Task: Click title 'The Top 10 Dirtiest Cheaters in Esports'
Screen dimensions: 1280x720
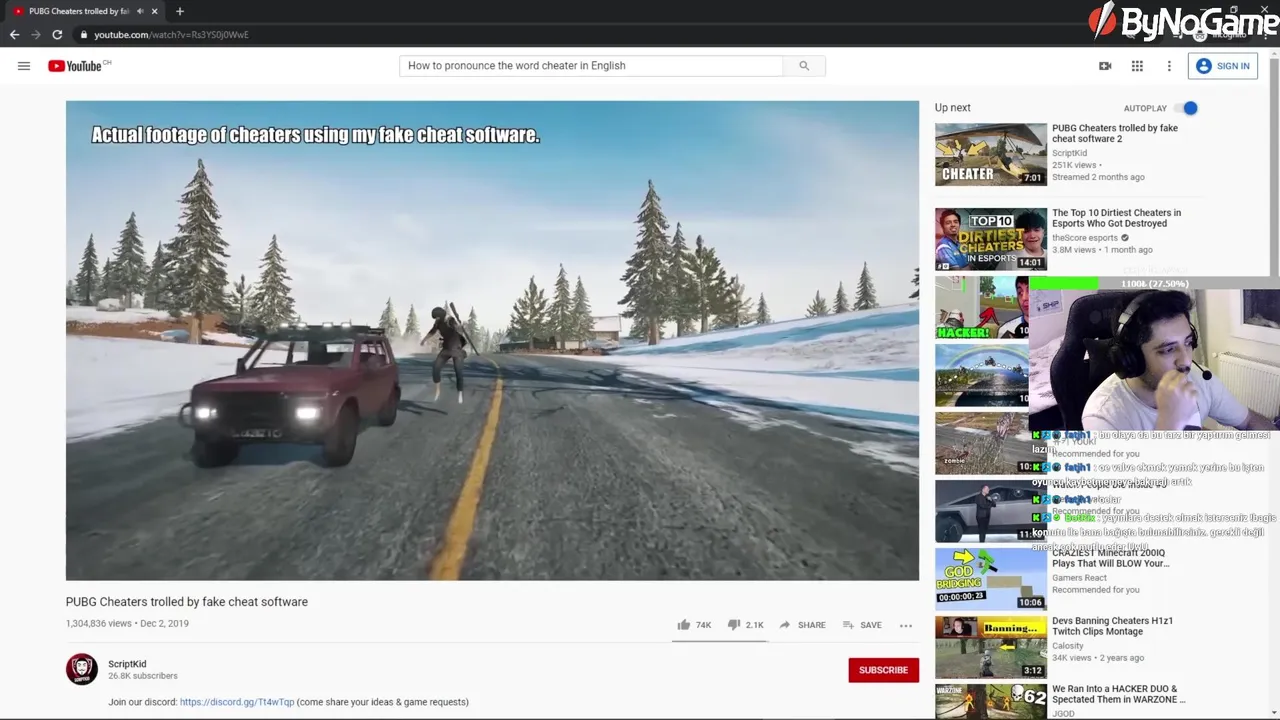Action: tap(1116, 218)
